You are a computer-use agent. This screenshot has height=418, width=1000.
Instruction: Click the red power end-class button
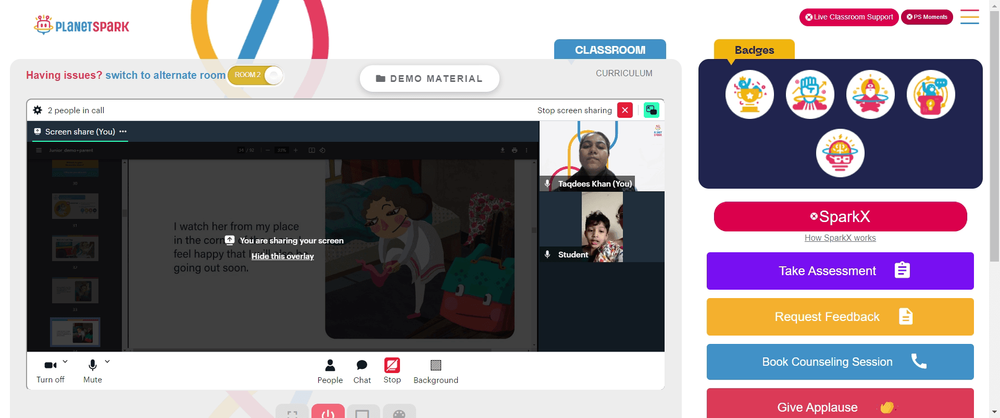tap(328, 412)
